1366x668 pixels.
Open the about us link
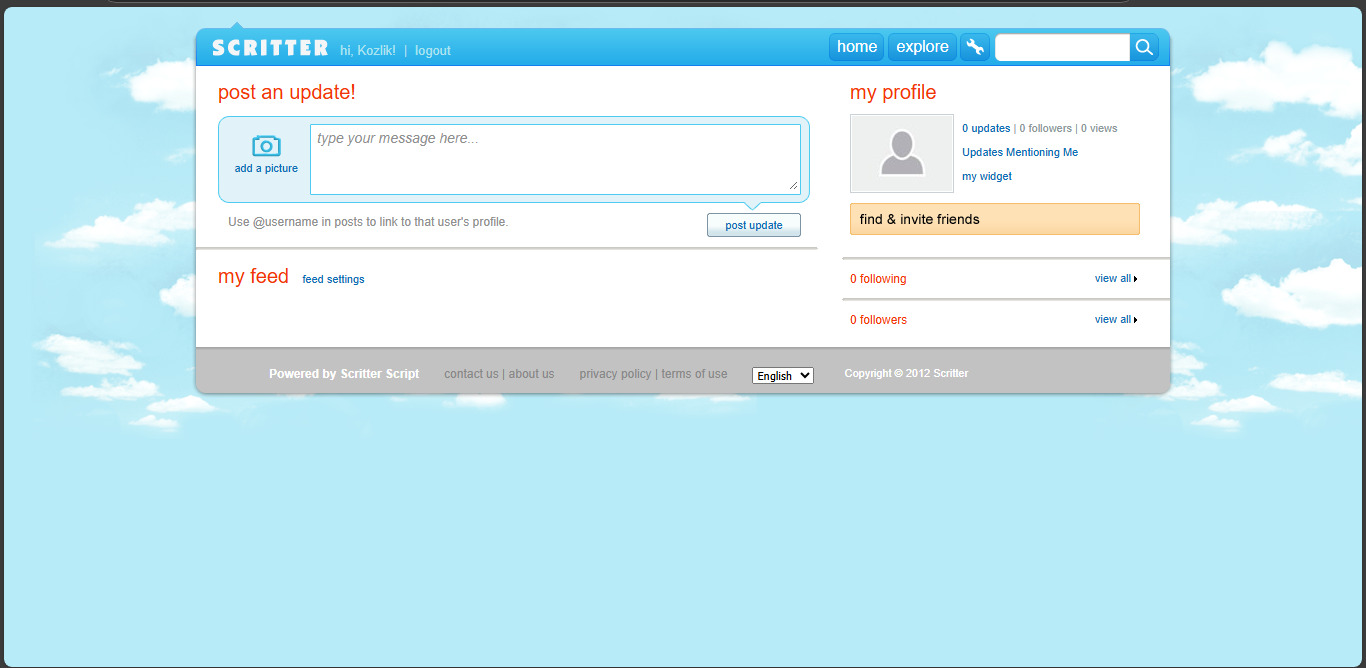pos(531,374)
